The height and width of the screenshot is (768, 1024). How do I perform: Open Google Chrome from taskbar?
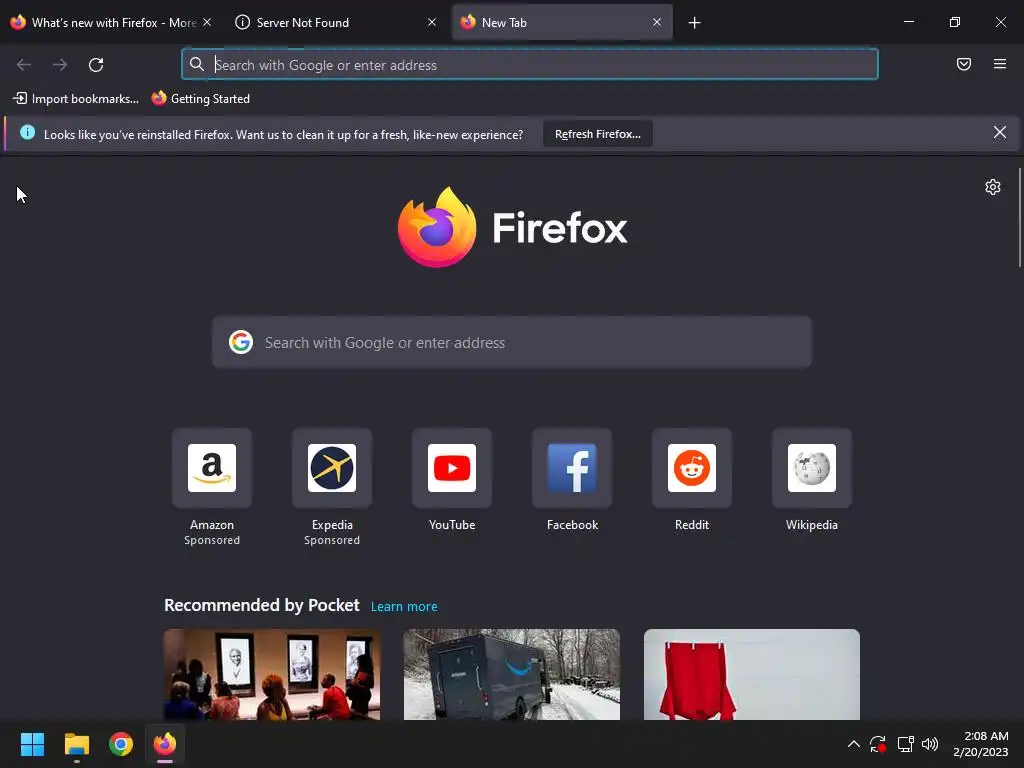pos(121,744)
